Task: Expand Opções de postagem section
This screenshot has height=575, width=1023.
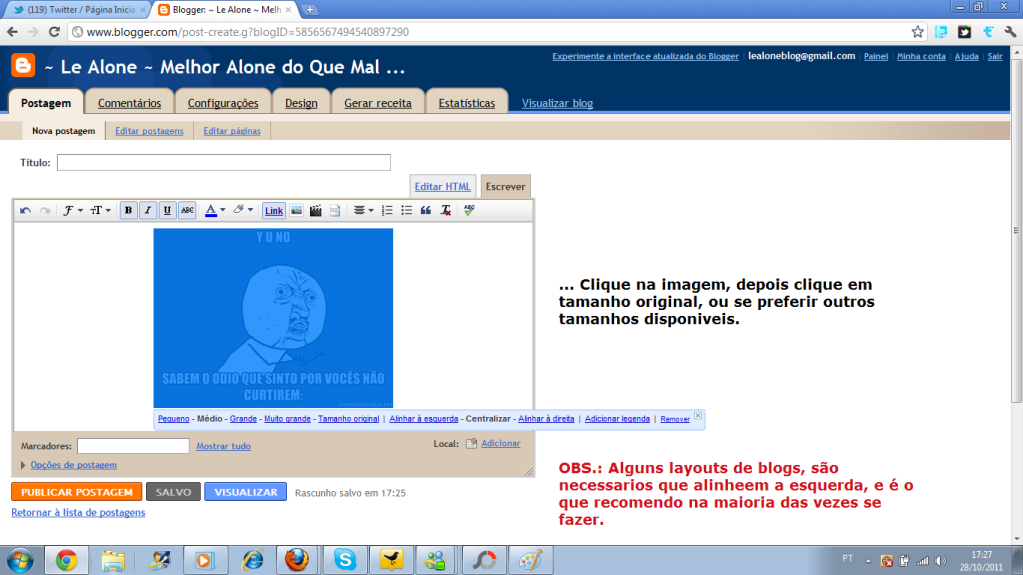Action: (73, 465)
